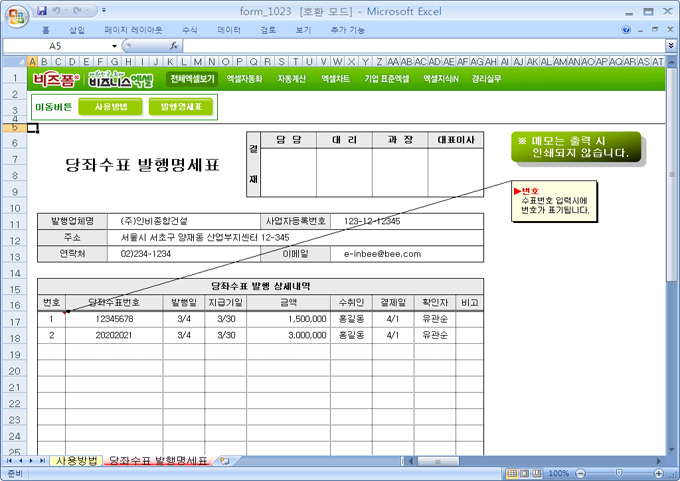Click the Office button logo

tap(16, 14)
